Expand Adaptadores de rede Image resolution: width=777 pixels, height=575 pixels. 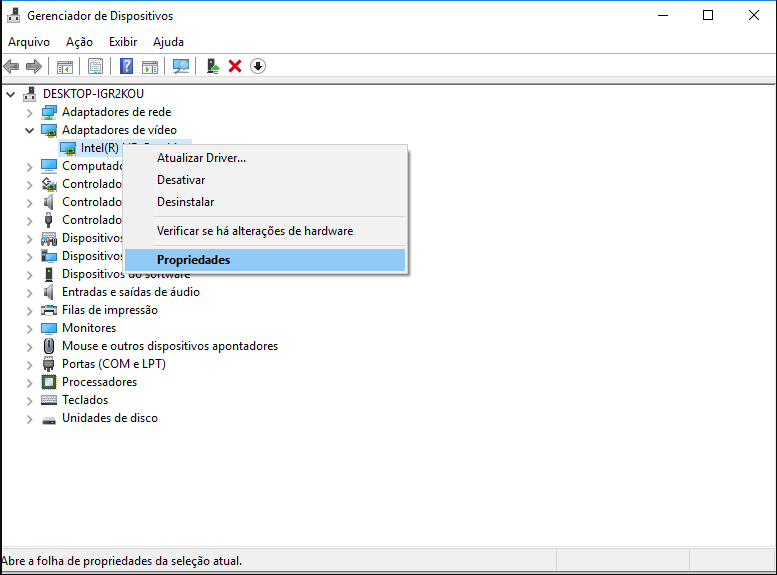(30, 113)
